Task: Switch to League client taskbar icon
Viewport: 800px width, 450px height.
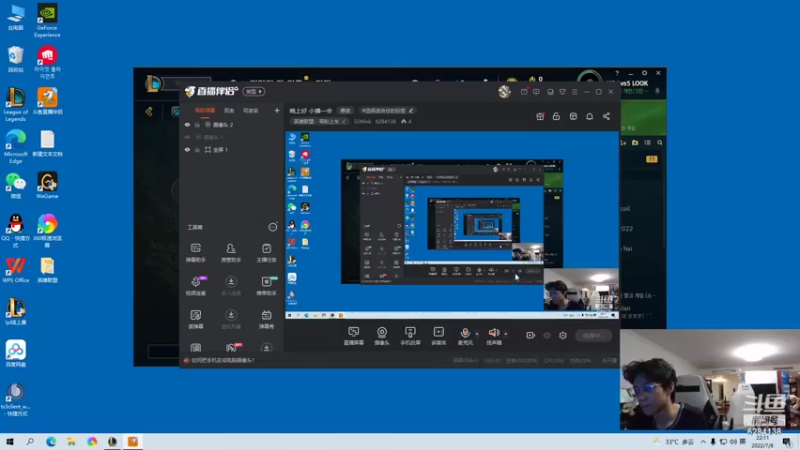Action: [112, 441]
